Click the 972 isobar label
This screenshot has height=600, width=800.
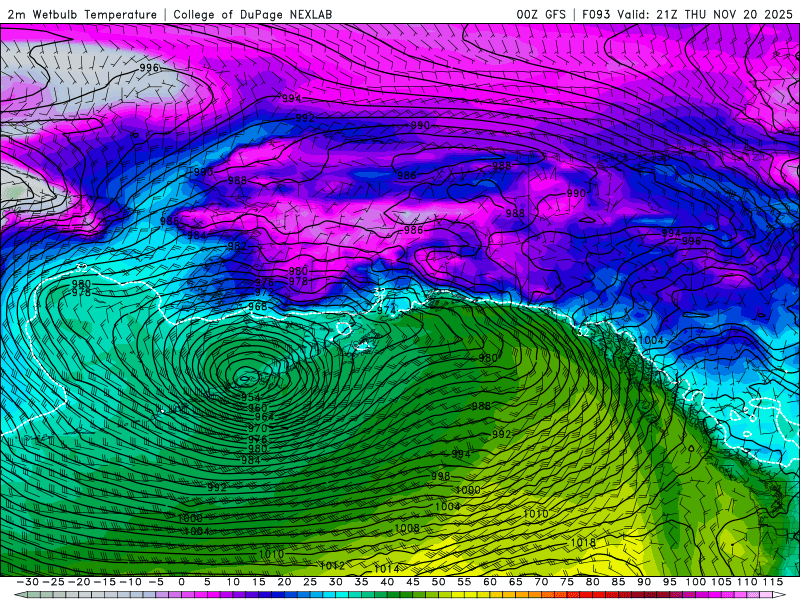[264, 292]
